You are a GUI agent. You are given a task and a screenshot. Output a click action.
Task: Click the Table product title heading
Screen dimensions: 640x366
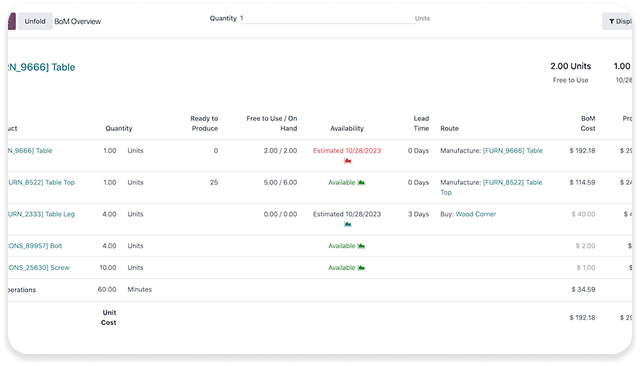click(41, 67)
